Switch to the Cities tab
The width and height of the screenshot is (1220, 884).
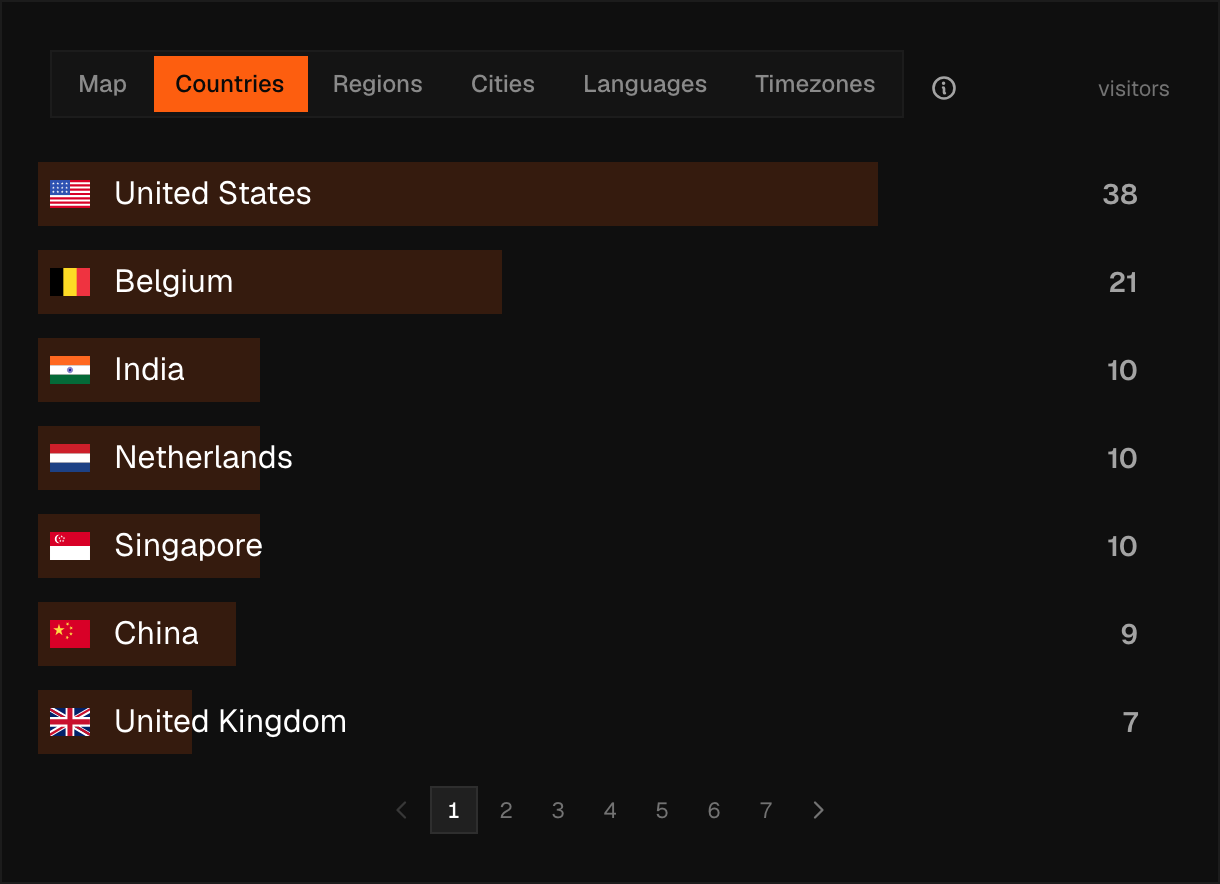[503, 84]
